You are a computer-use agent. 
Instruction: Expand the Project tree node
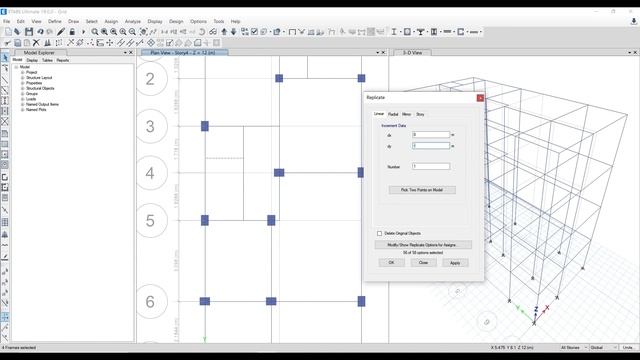(x=22, y=72)
